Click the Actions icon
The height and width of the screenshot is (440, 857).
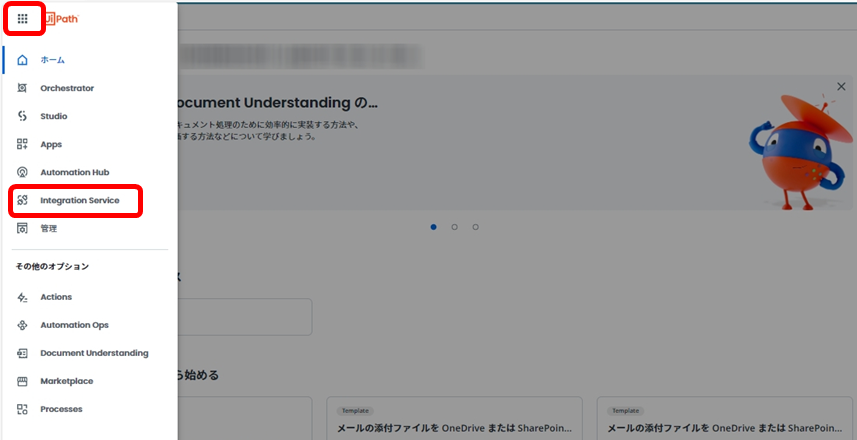coord(22,297)
